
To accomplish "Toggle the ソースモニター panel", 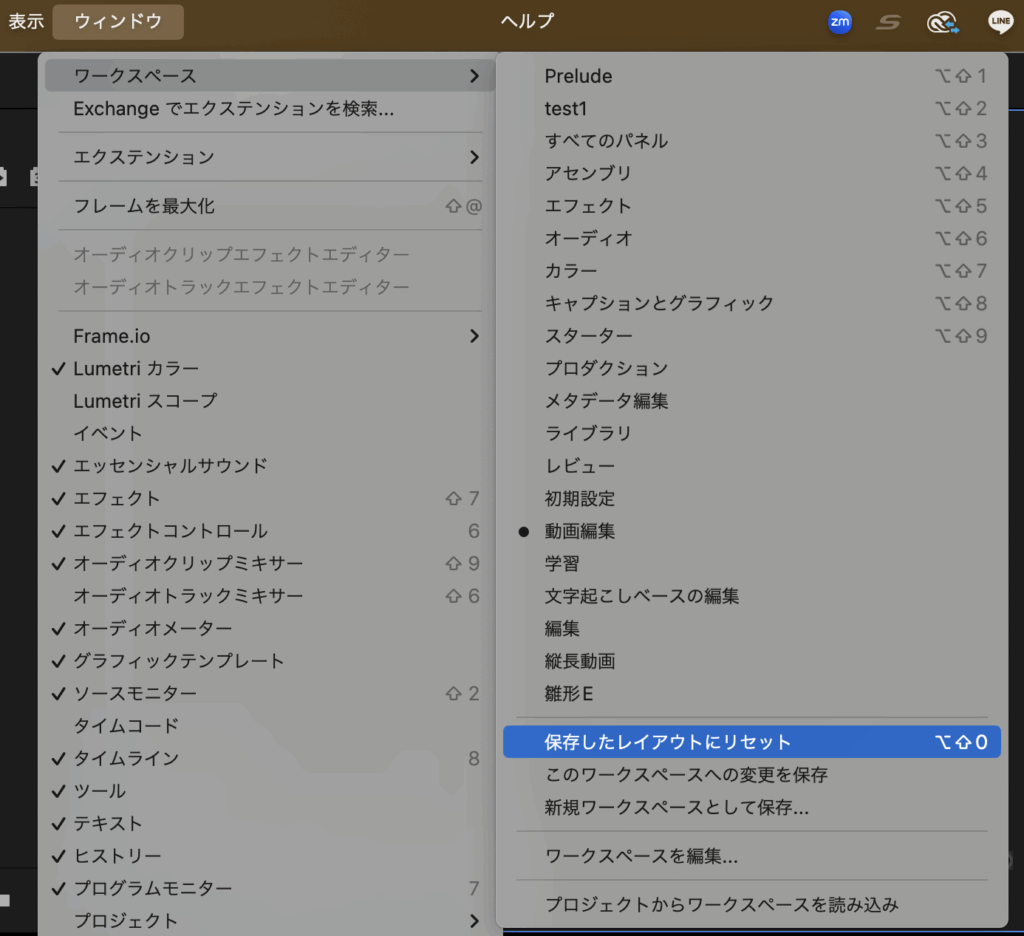I will (270, 693).
